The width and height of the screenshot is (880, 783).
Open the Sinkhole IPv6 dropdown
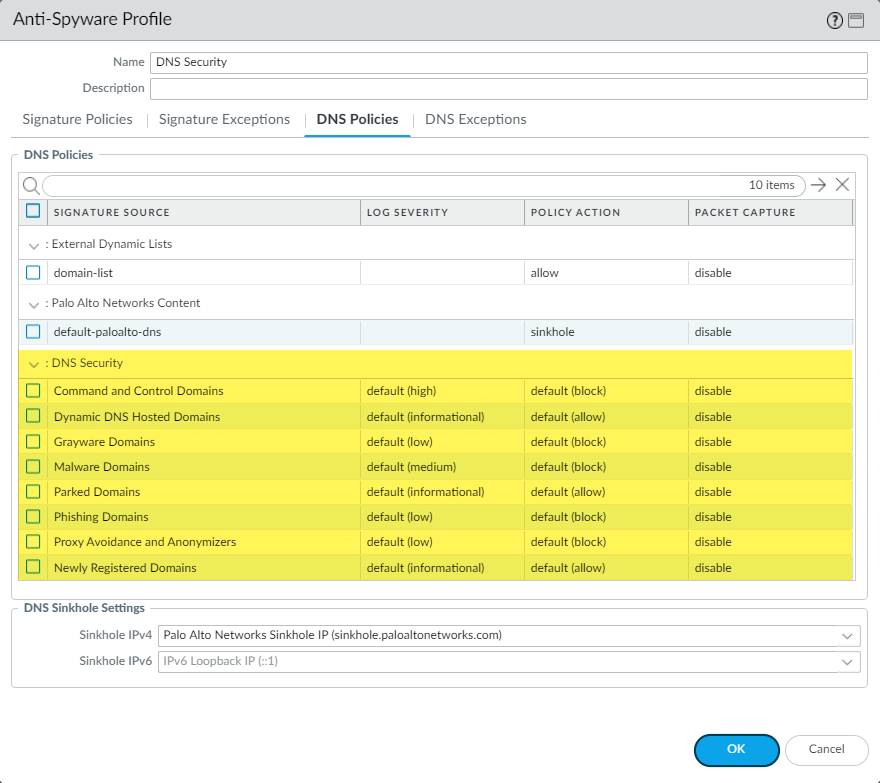(848, 662)
